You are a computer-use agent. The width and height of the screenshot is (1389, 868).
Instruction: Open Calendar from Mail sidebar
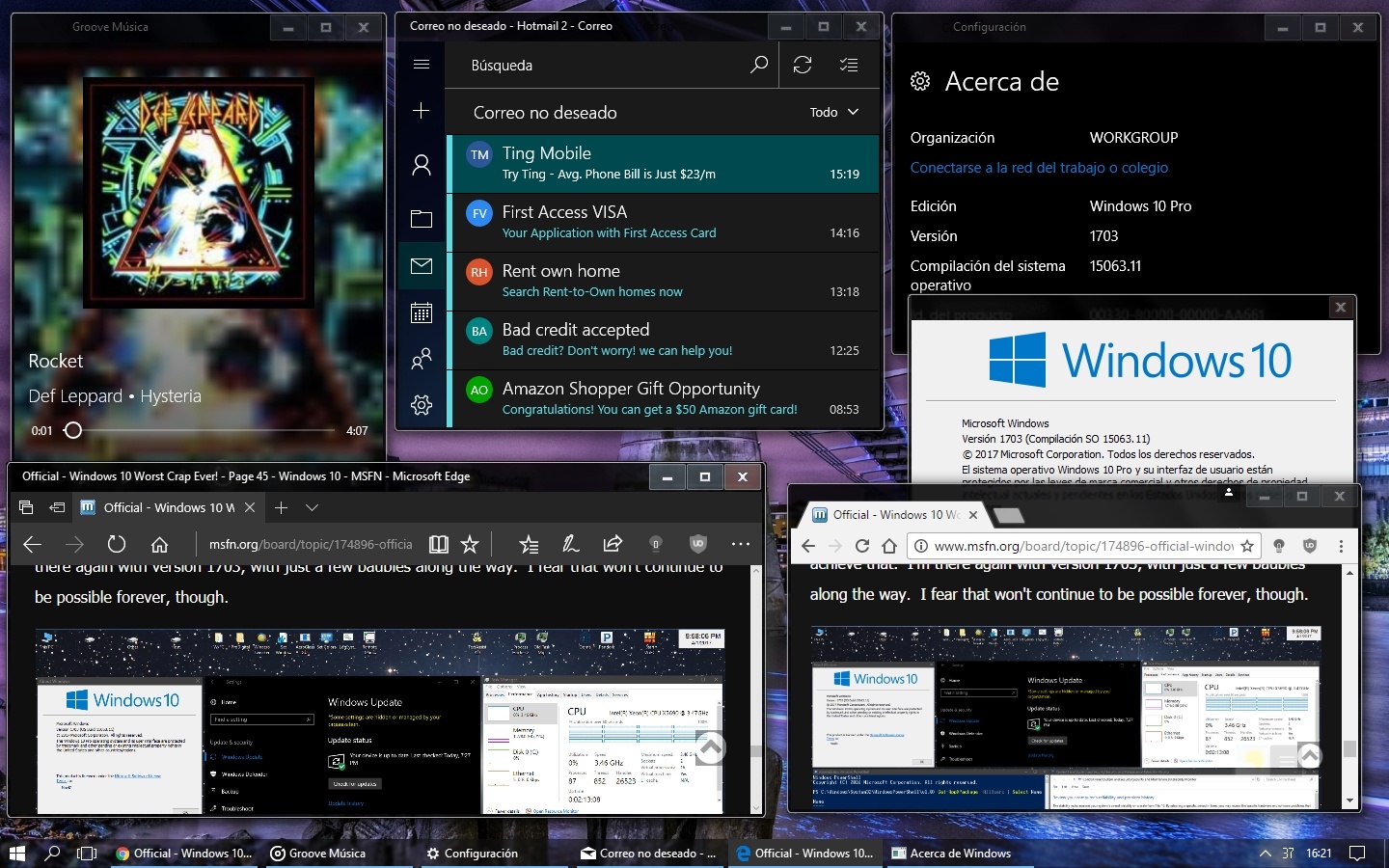(421, 312)
